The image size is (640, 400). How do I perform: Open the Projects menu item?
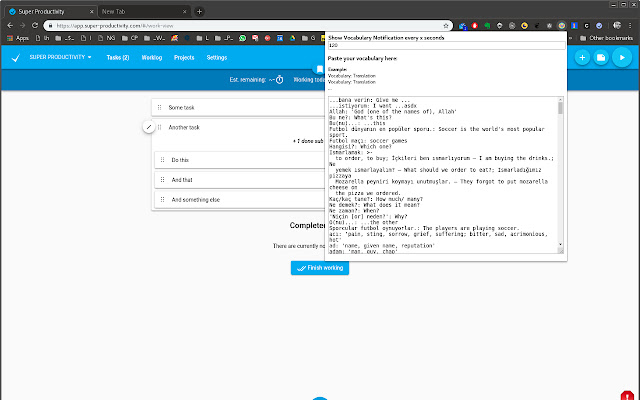pyautogui.click(x=184, y=58)
